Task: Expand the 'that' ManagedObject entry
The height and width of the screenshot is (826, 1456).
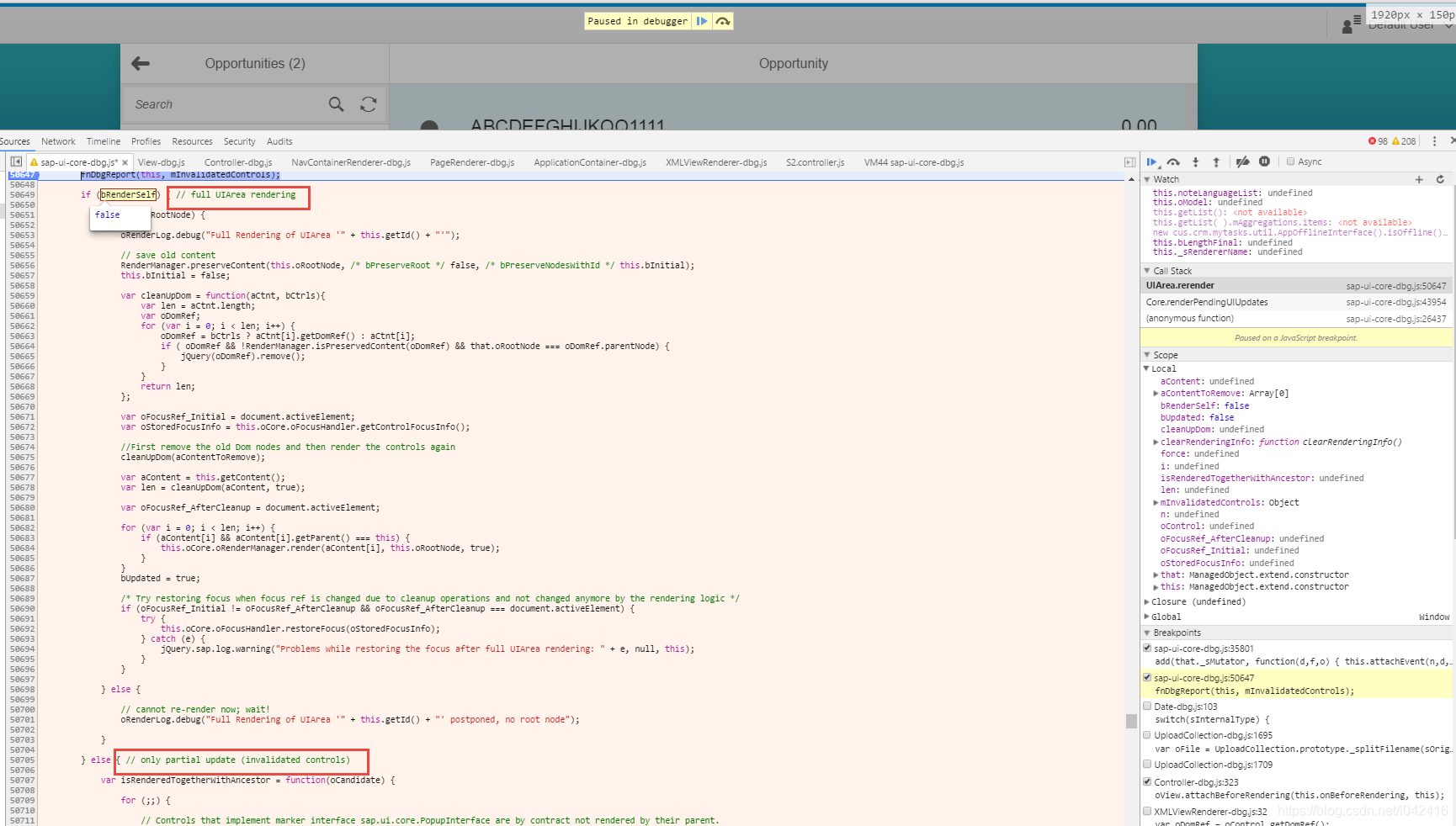Action: click(x=1156, y=575)
